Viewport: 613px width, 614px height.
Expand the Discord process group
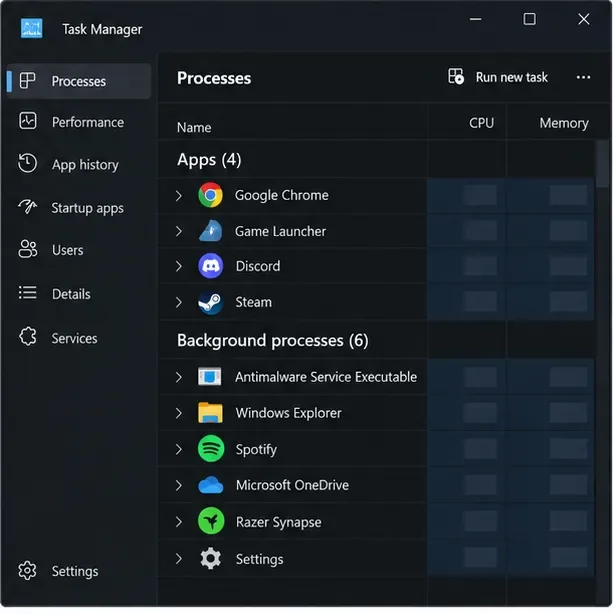[179, 266]
